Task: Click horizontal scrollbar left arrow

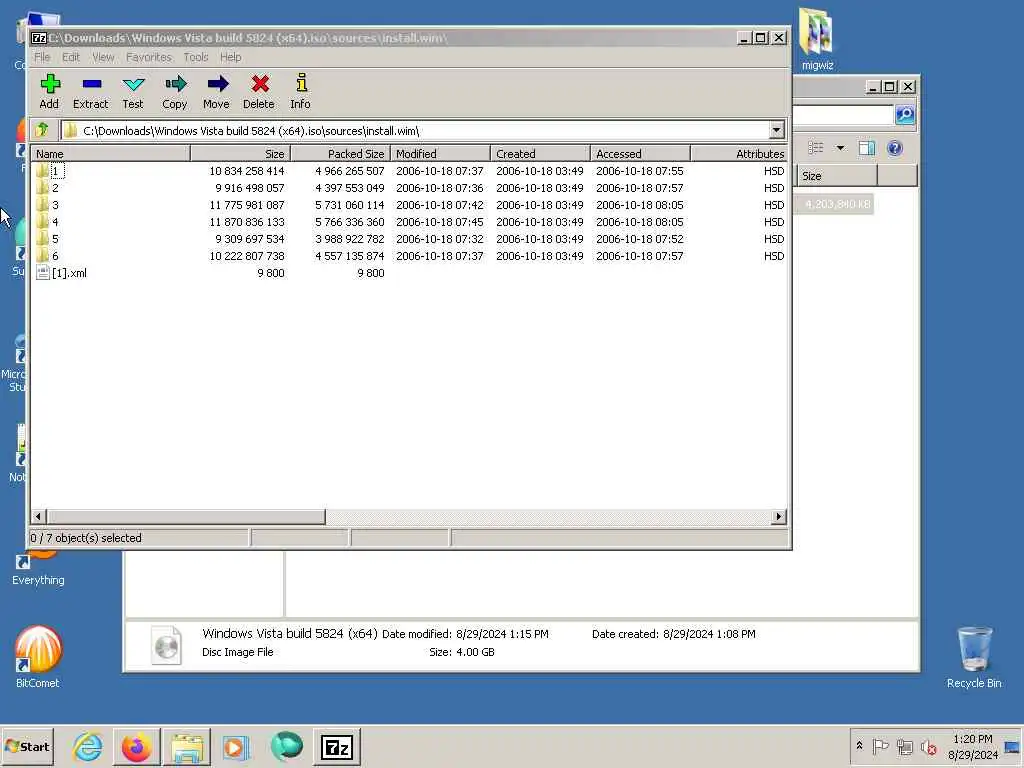Action: click(38, 517)
